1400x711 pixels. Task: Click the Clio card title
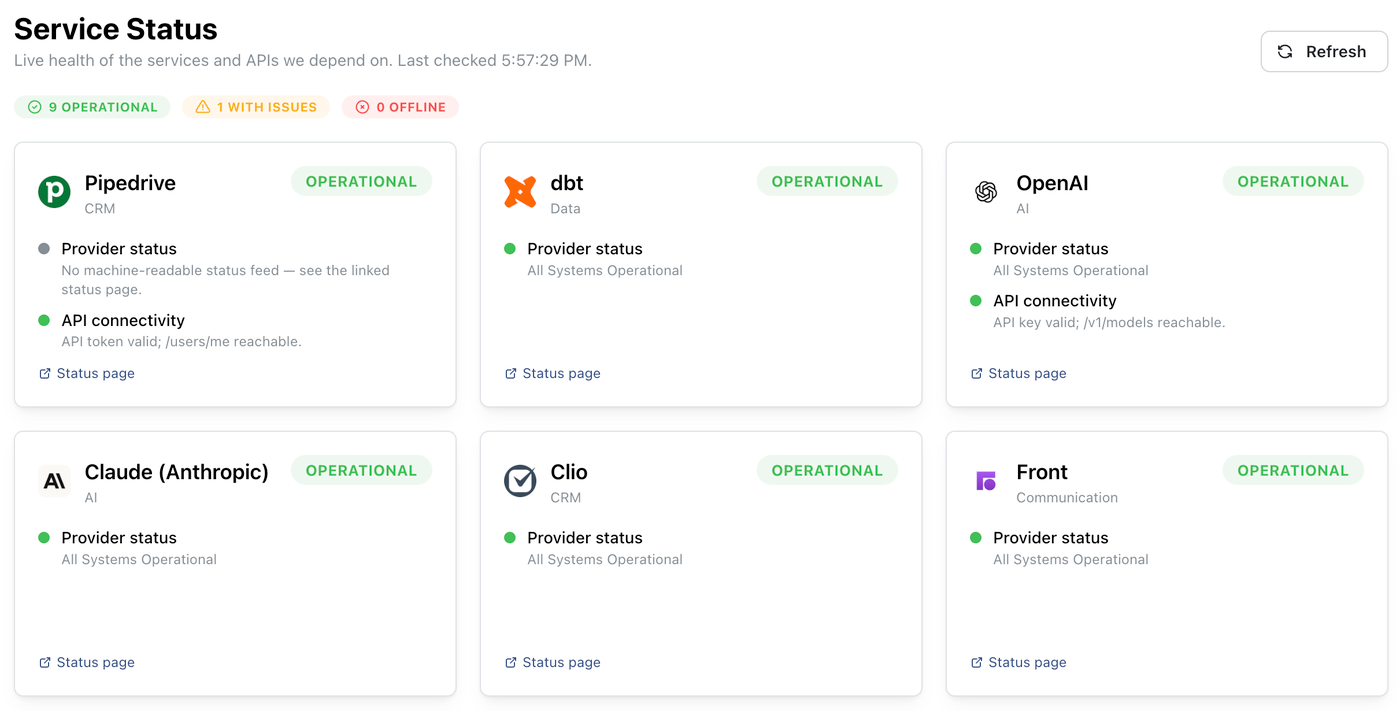coord(569,472)
